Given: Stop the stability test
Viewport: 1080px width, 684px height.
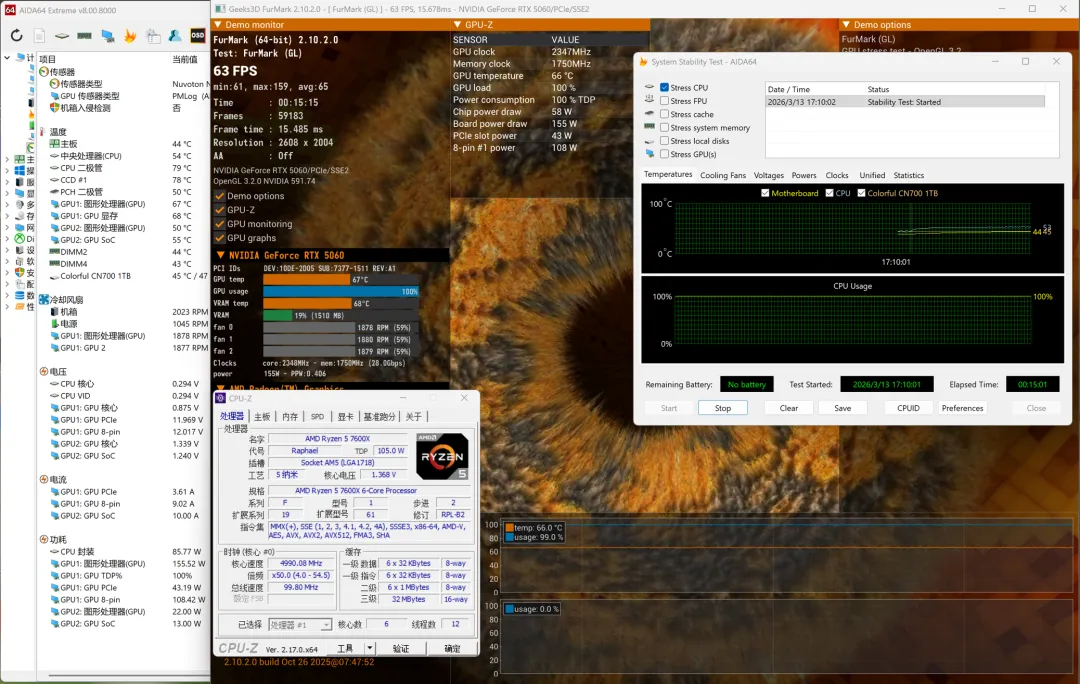Looking at the screenshot, I should pos(723,408).
